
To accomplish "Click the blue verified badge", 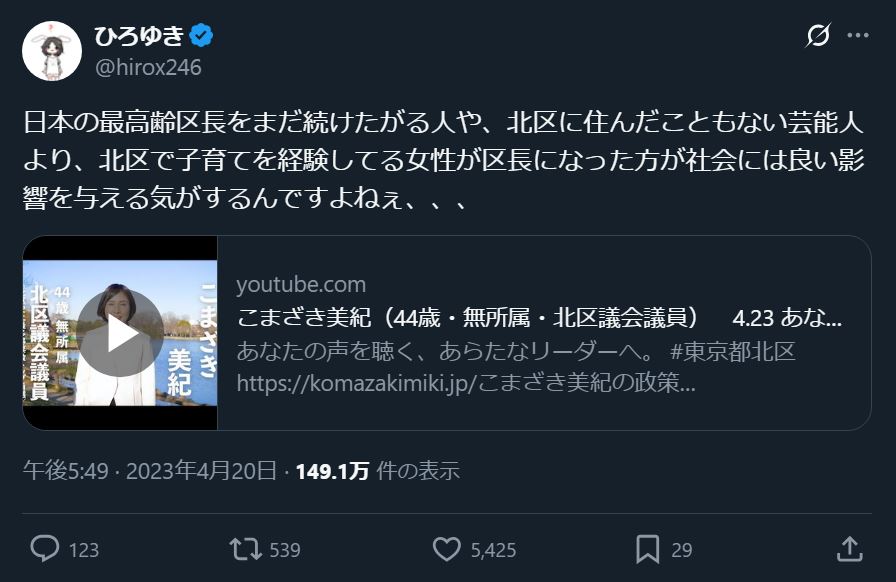I will coord(201,37).
